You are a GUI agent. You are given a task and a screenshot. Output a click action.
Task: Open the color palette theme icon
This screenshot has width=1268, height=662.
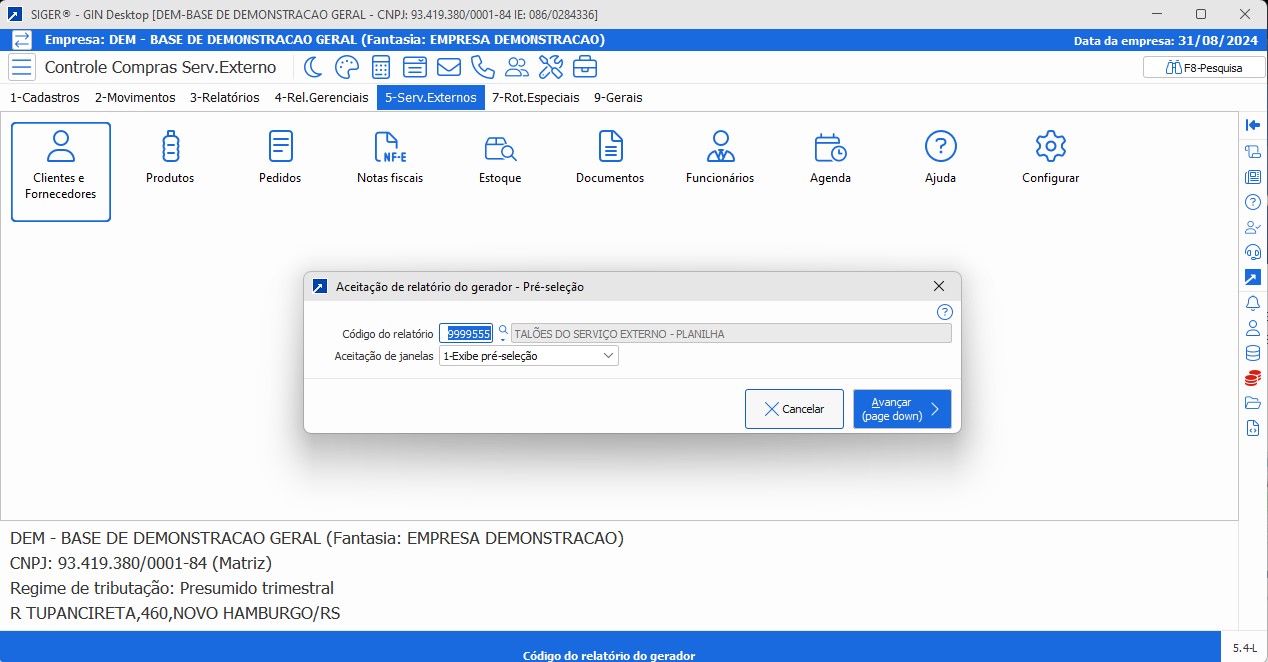pyautogui.click(x=346, y=67)
